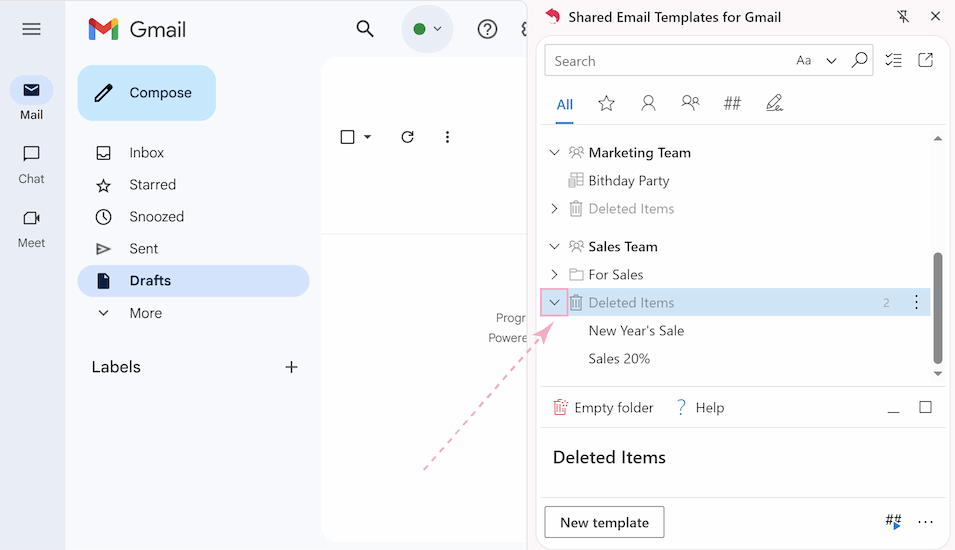Open the select options dropdown arrow
955x550 pixels.
pos(367,137)
